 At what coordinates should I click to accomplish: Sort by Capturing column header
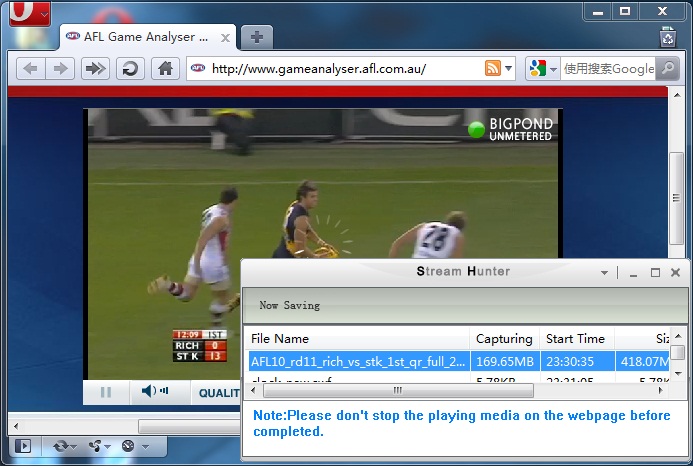coord(504,339)
